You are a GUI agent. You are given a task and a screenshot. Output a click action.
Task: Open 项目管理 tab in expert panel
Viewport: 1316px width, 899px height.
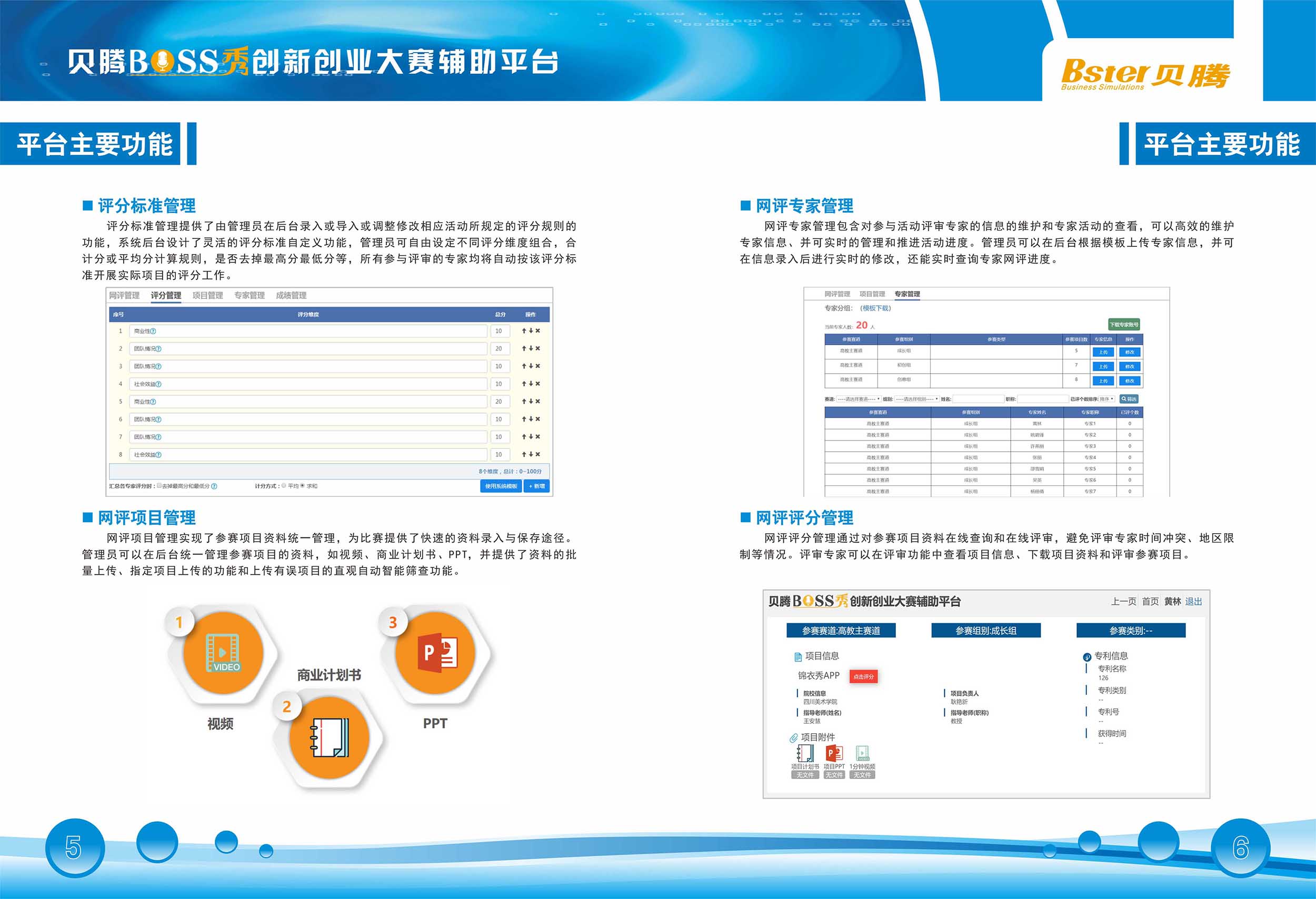[x=872, y=294]
